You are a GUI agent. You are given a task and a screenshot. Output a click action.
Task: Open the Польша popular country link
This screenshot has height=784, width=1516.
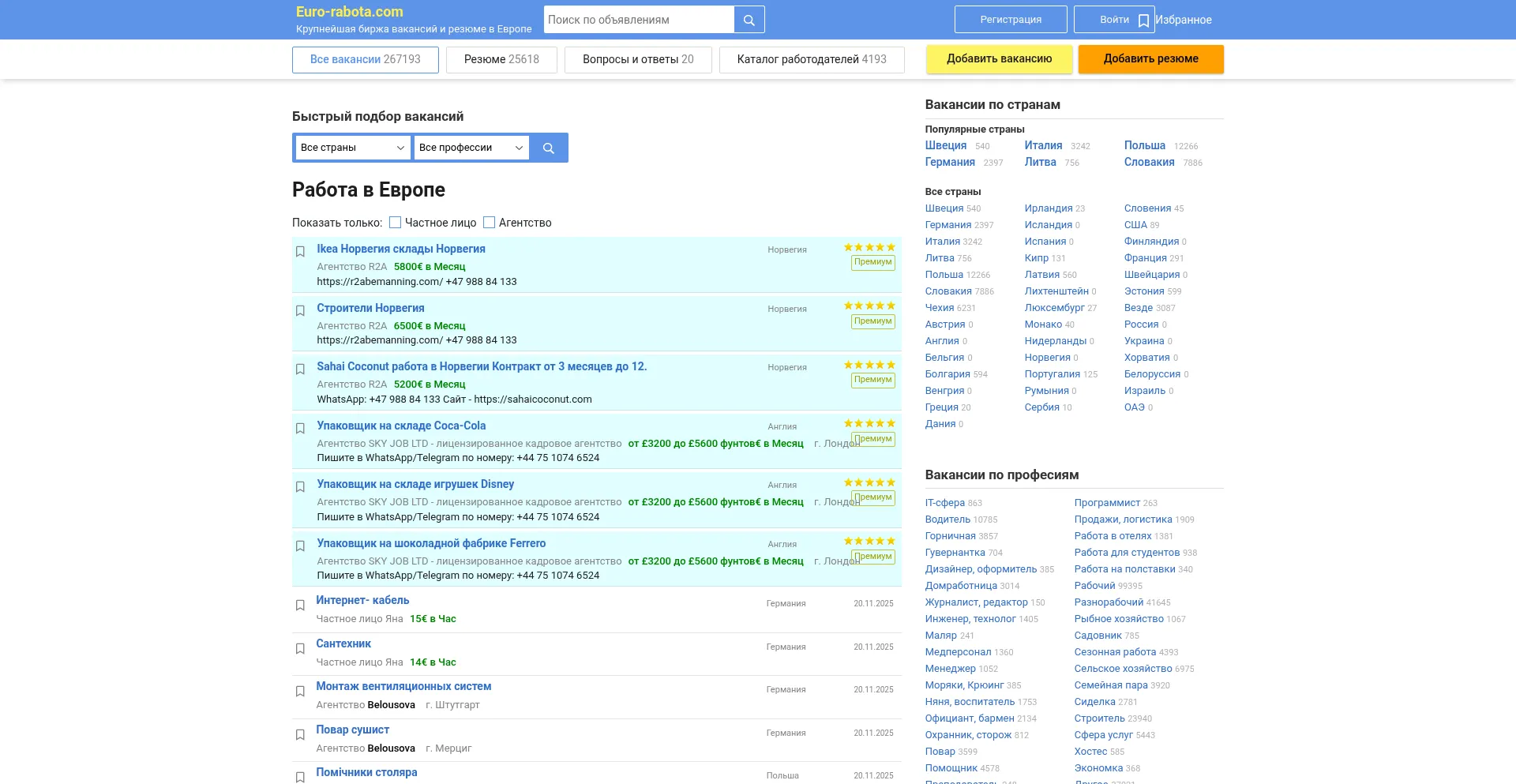1144,145
